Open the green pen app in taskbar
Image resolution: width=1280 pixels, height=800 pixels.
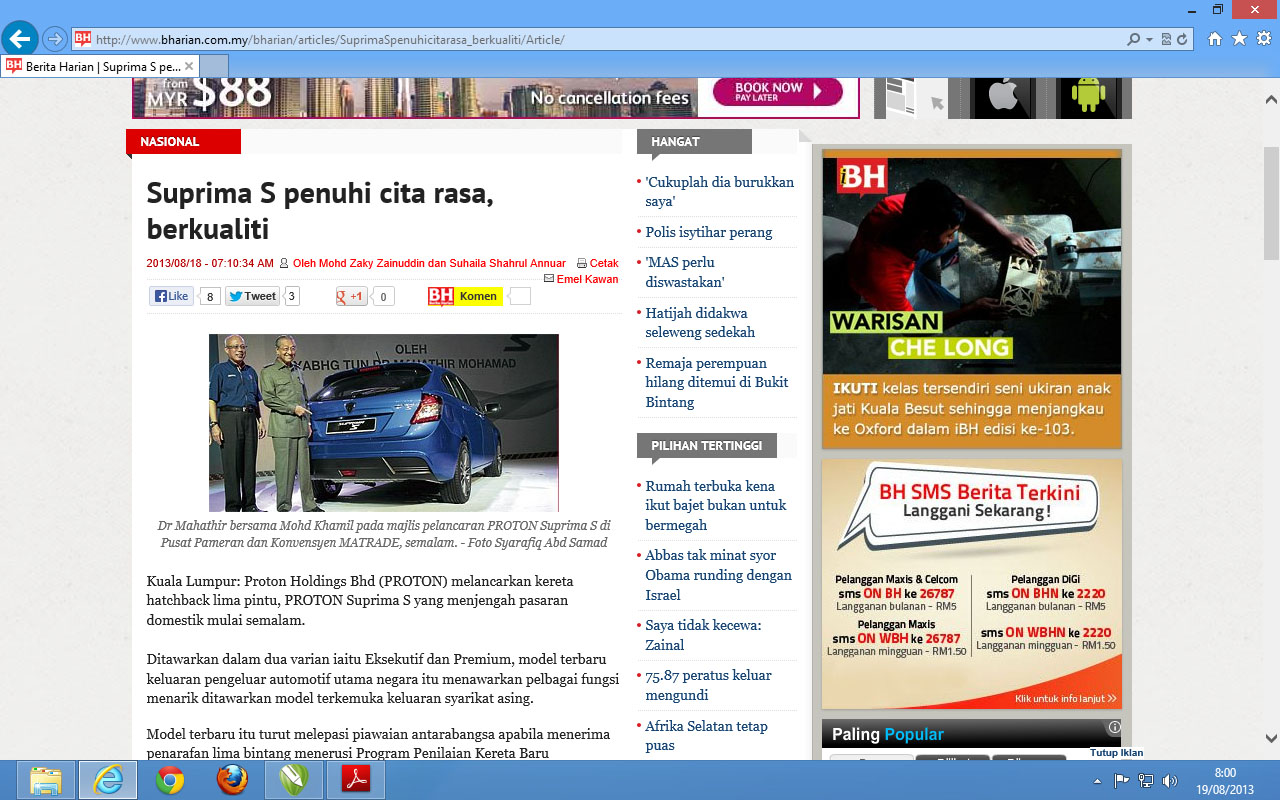click(294, 780)
